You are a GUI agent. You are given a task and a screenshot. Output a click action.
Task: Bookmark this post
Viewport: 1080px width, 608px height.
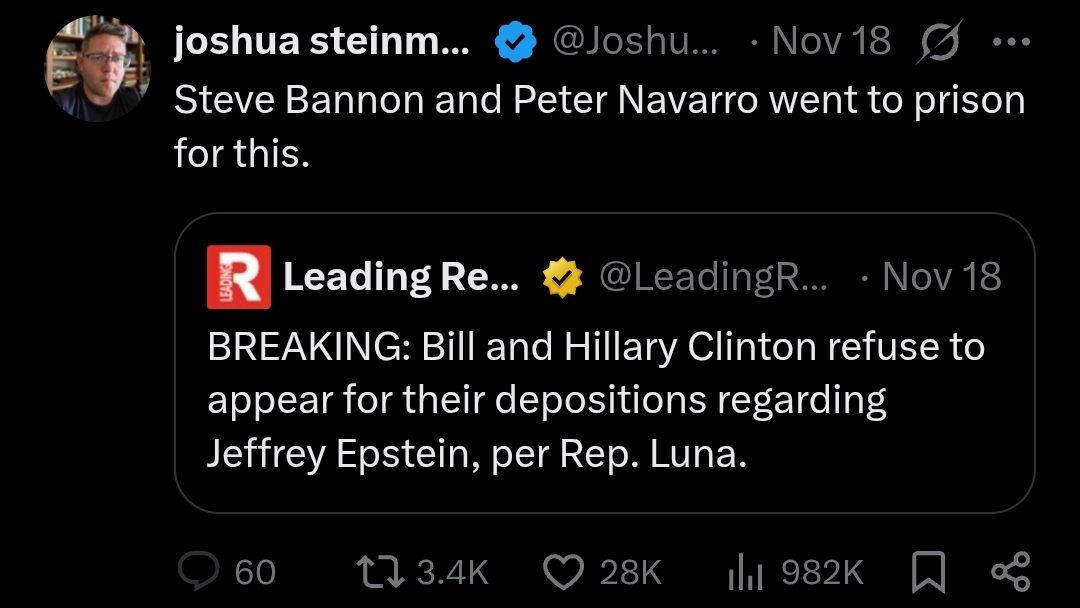(929, 571)
